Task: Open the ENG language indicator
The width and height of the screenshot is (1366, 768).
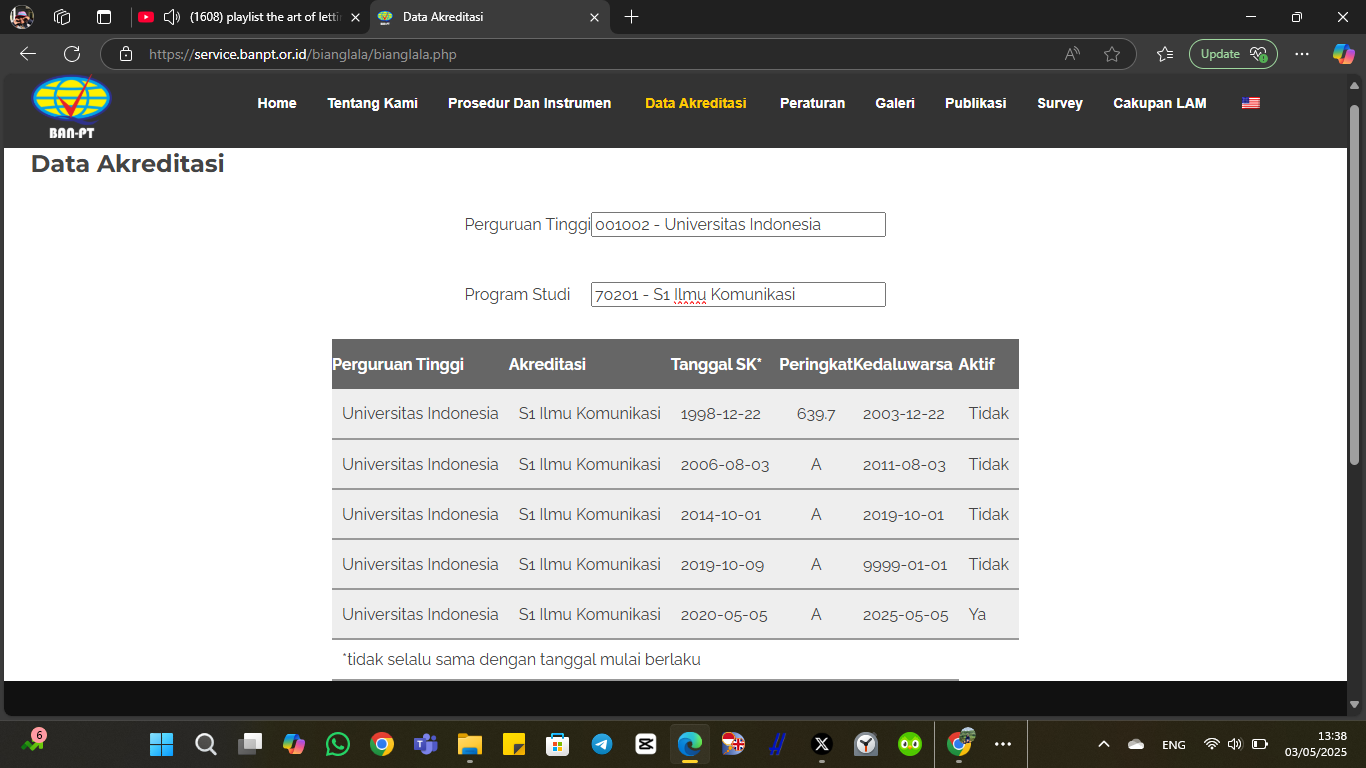Action: pyautogui.click(x=1174, y=744)
